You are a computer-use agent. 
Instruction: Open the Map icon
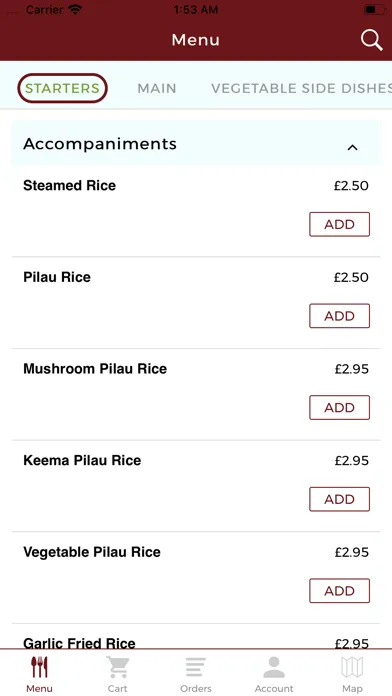click(x=352, y=667)
